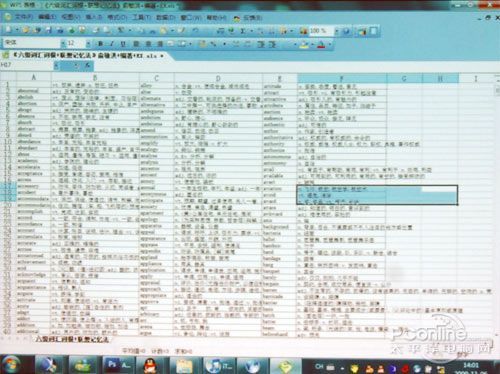Apply the red font color
Image resolution: width=500 pixels, height=374 pixels.
point(321,44)
